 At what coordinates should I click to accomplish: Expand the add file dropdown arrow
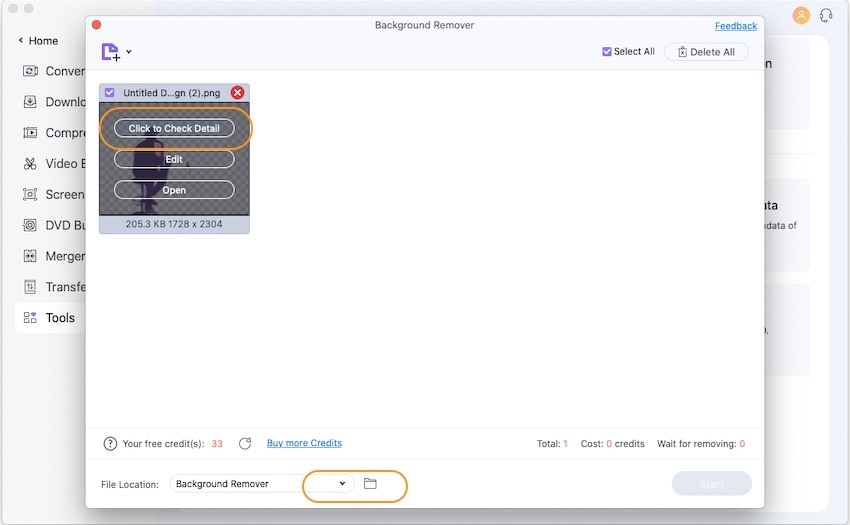coord(128,52)
